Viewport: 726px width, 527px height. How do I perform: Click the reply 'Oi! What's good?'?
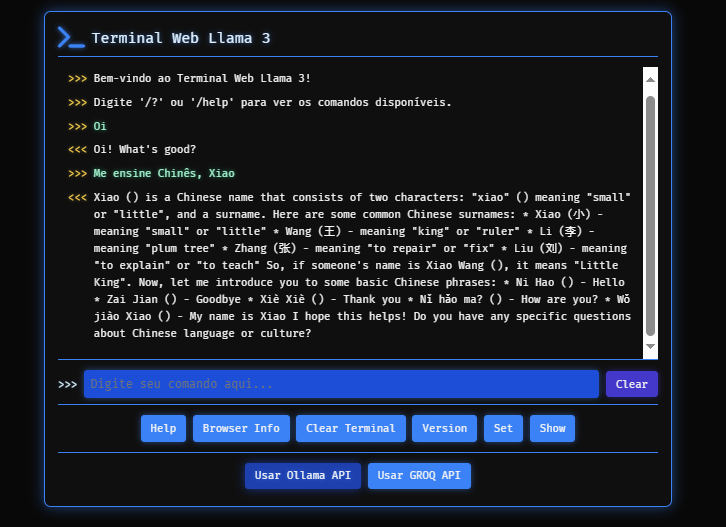[144, 149]
